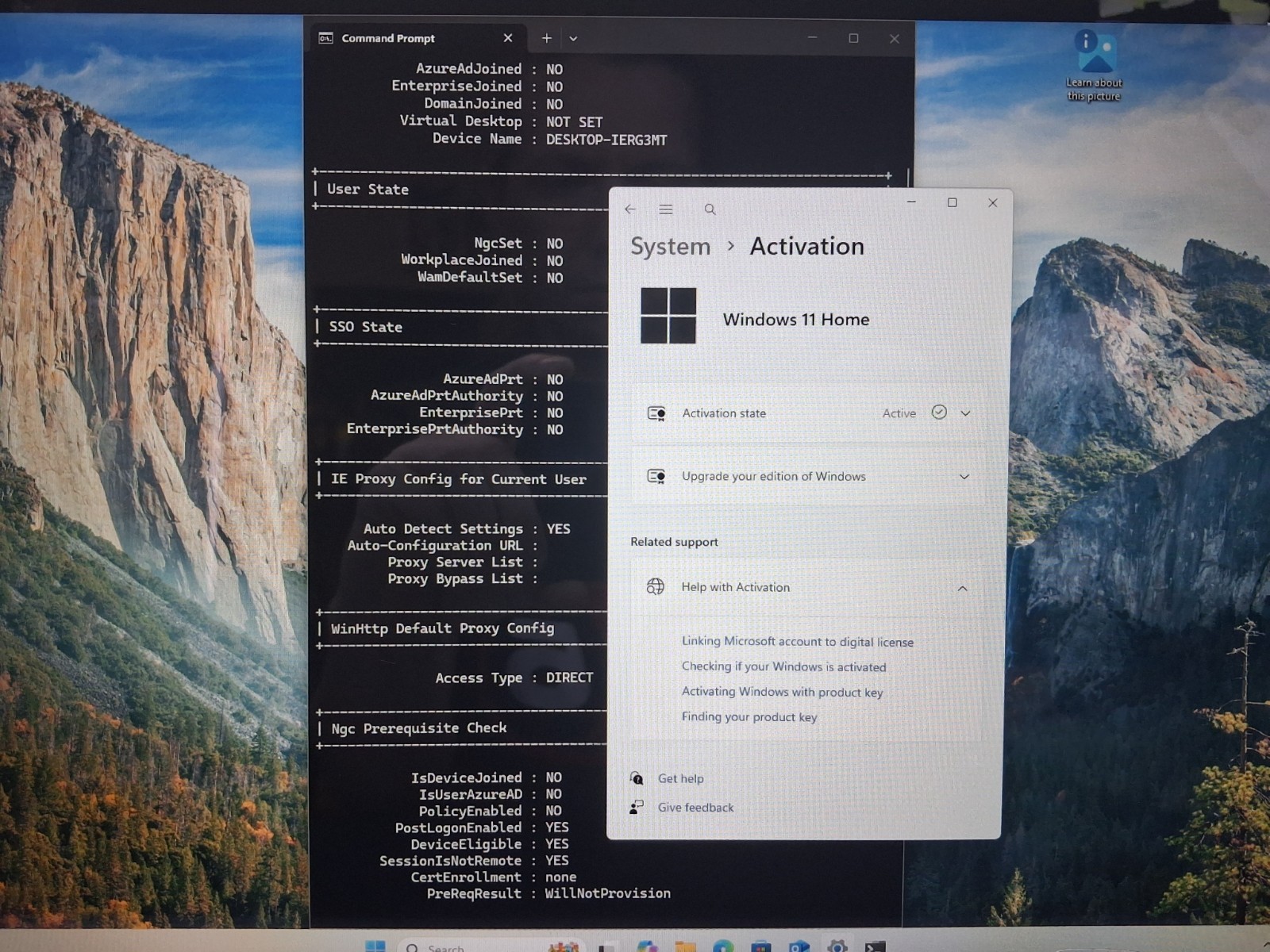Open Activating Windows with product key link

tap(782, 692)
